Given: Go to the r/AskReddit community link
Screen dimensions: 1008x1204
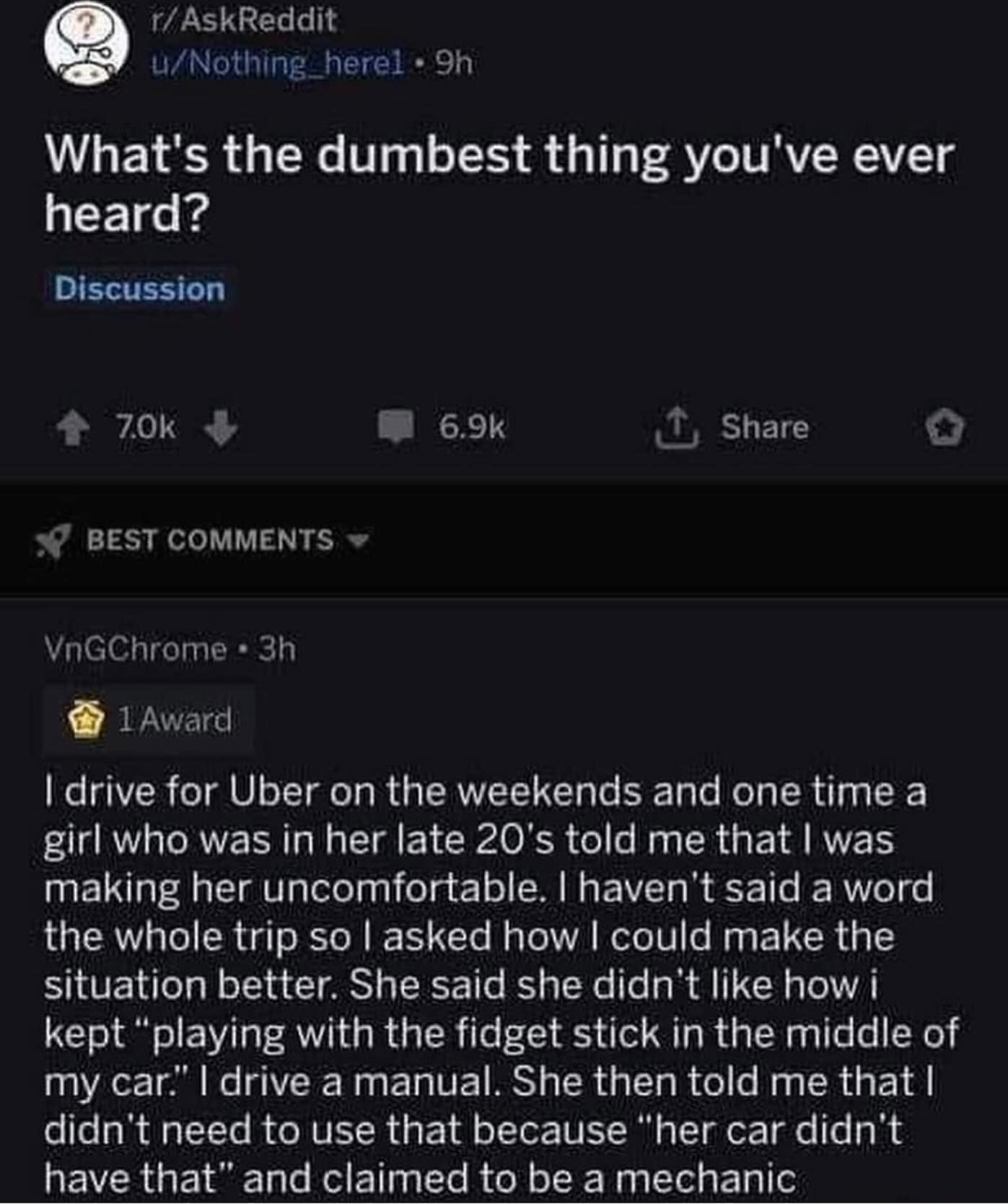Looking at the screenshot, I should pos(243,20).
